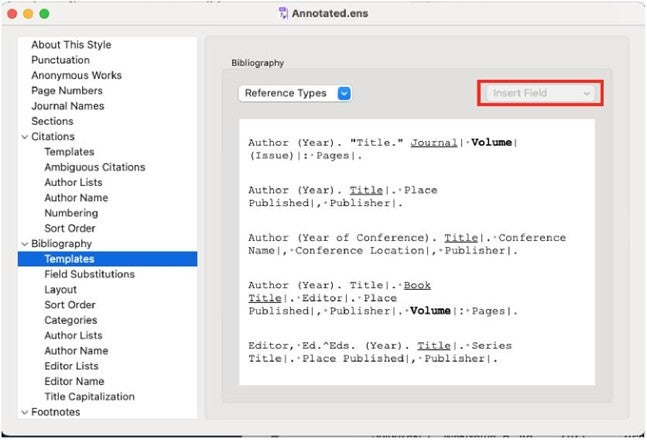
Task: Open Page Numbers settings
Action: point(67,90)
